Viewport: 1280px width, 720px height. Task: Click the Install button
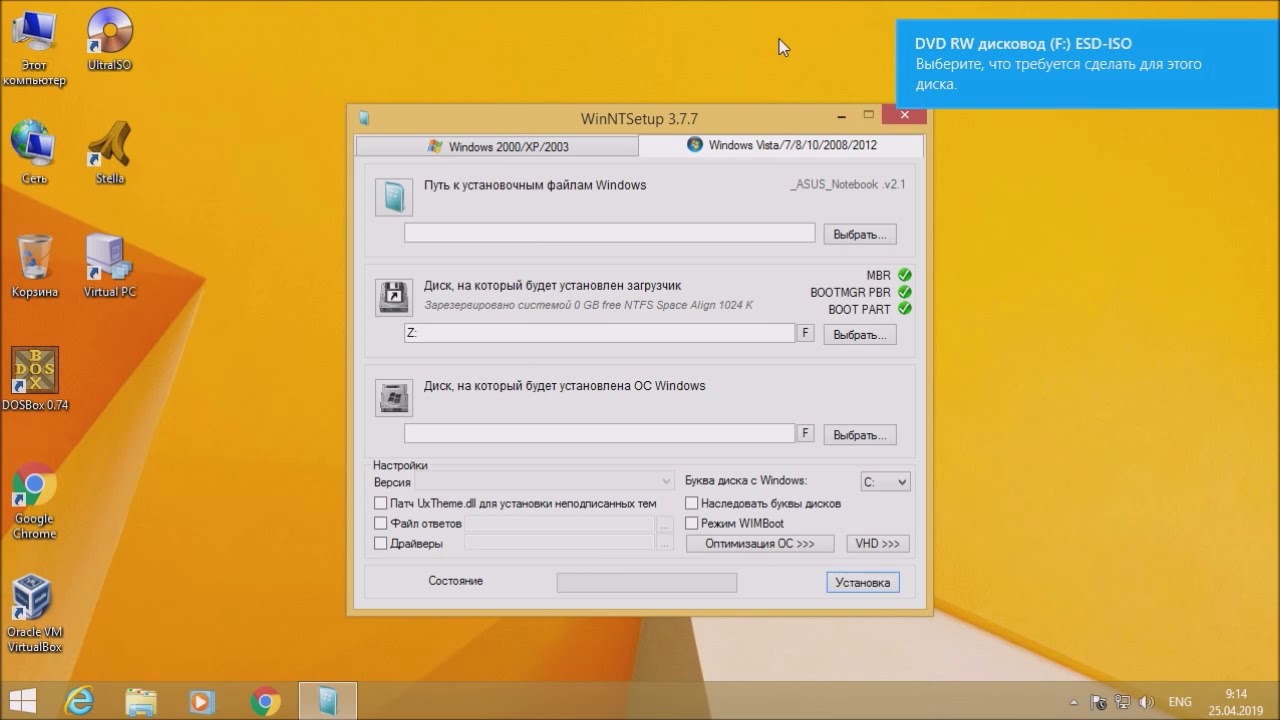click(863, 582)
